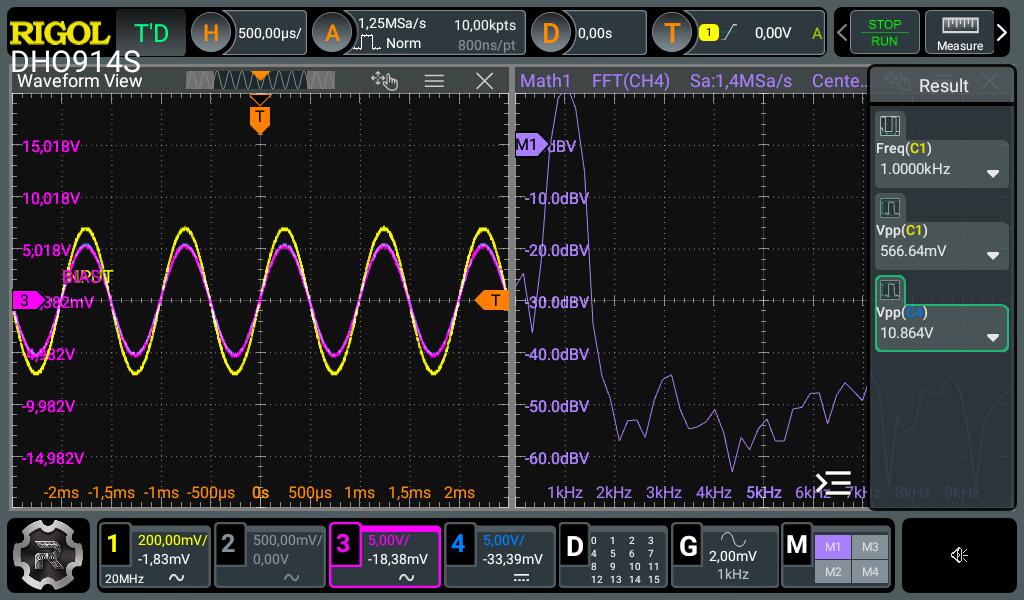Select the M4 math channel

pos(870,572)
